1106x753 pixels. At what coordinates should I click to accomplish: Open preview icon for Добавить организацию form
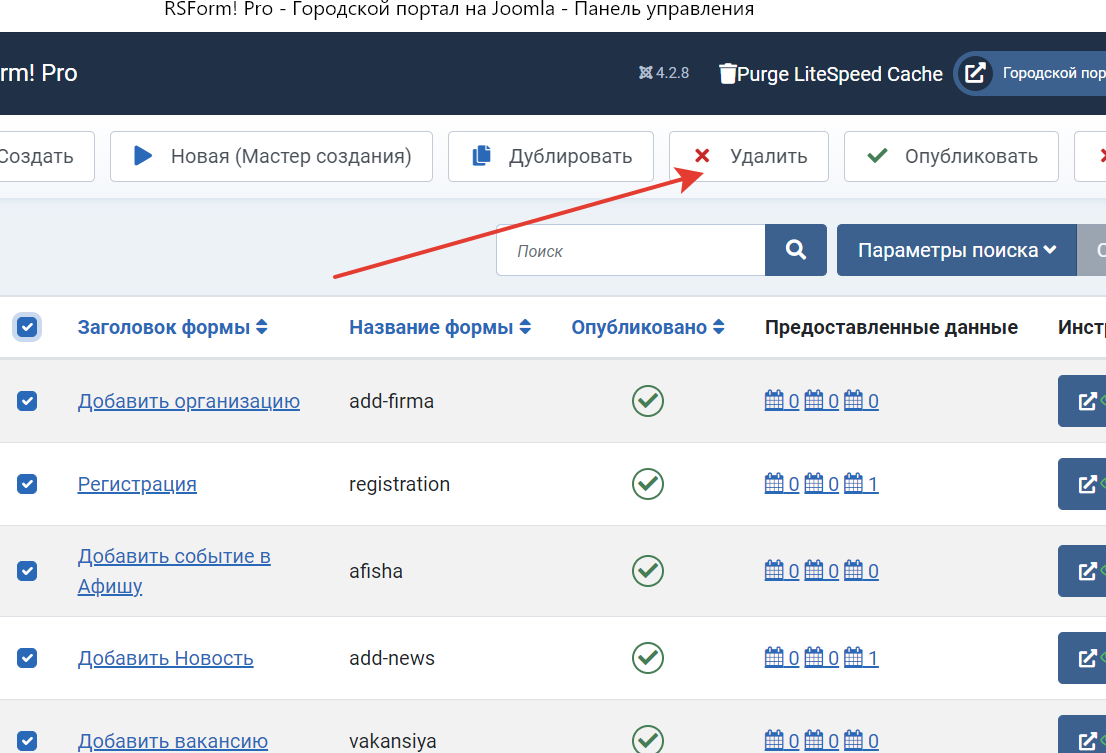click(x=1086, y=401)
